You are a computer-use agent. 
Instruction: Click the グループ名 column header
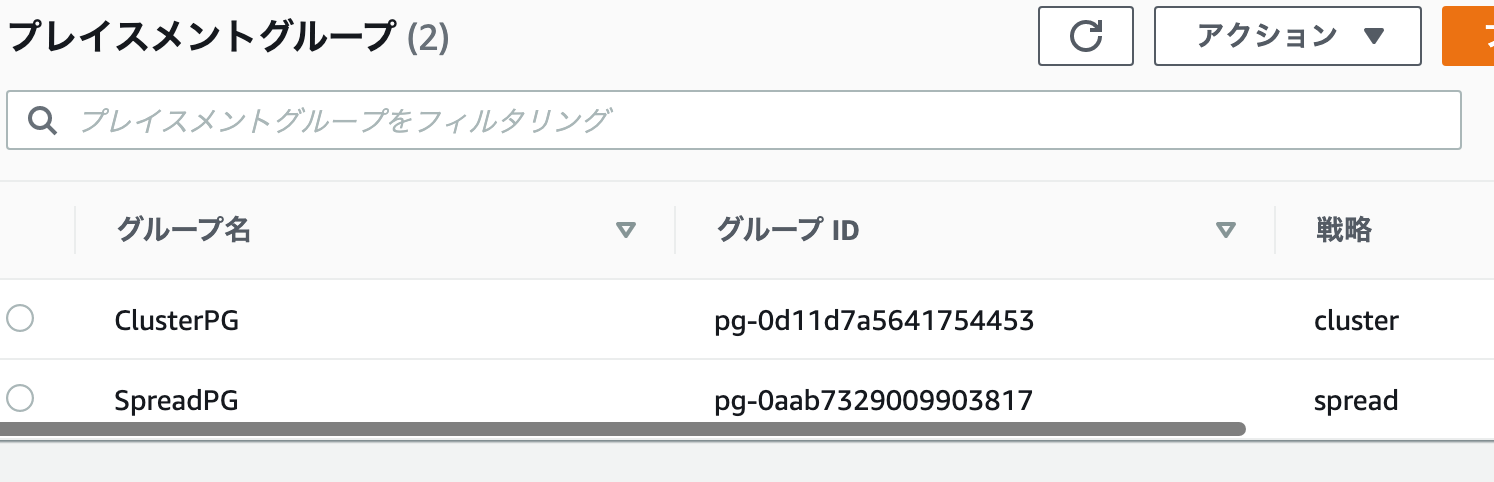184,231
